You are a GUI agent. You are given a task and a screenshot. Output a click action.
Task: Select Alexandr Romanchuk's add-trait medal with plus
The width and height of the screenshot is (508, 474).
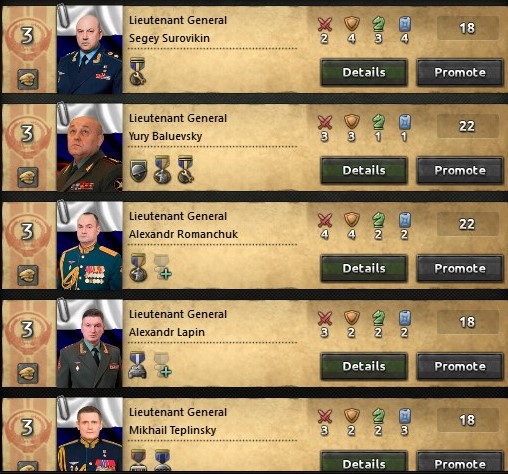tap(163, 267)
